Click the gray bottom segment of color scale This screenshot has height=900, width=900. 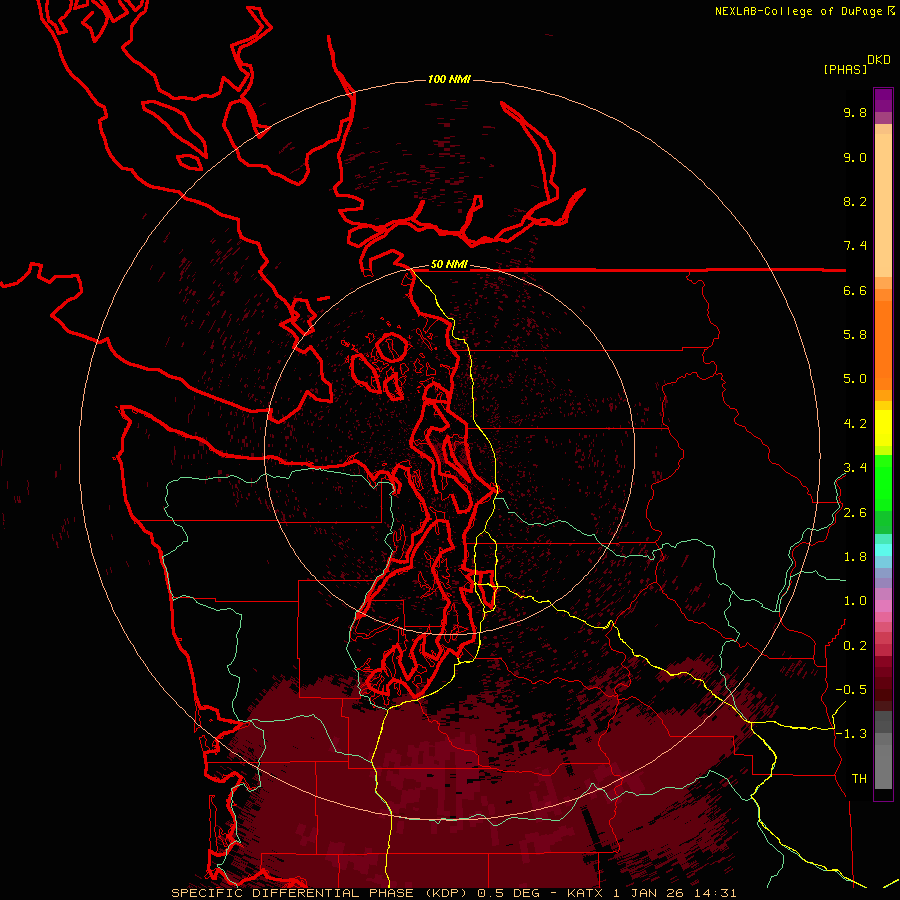coord(883,767)
